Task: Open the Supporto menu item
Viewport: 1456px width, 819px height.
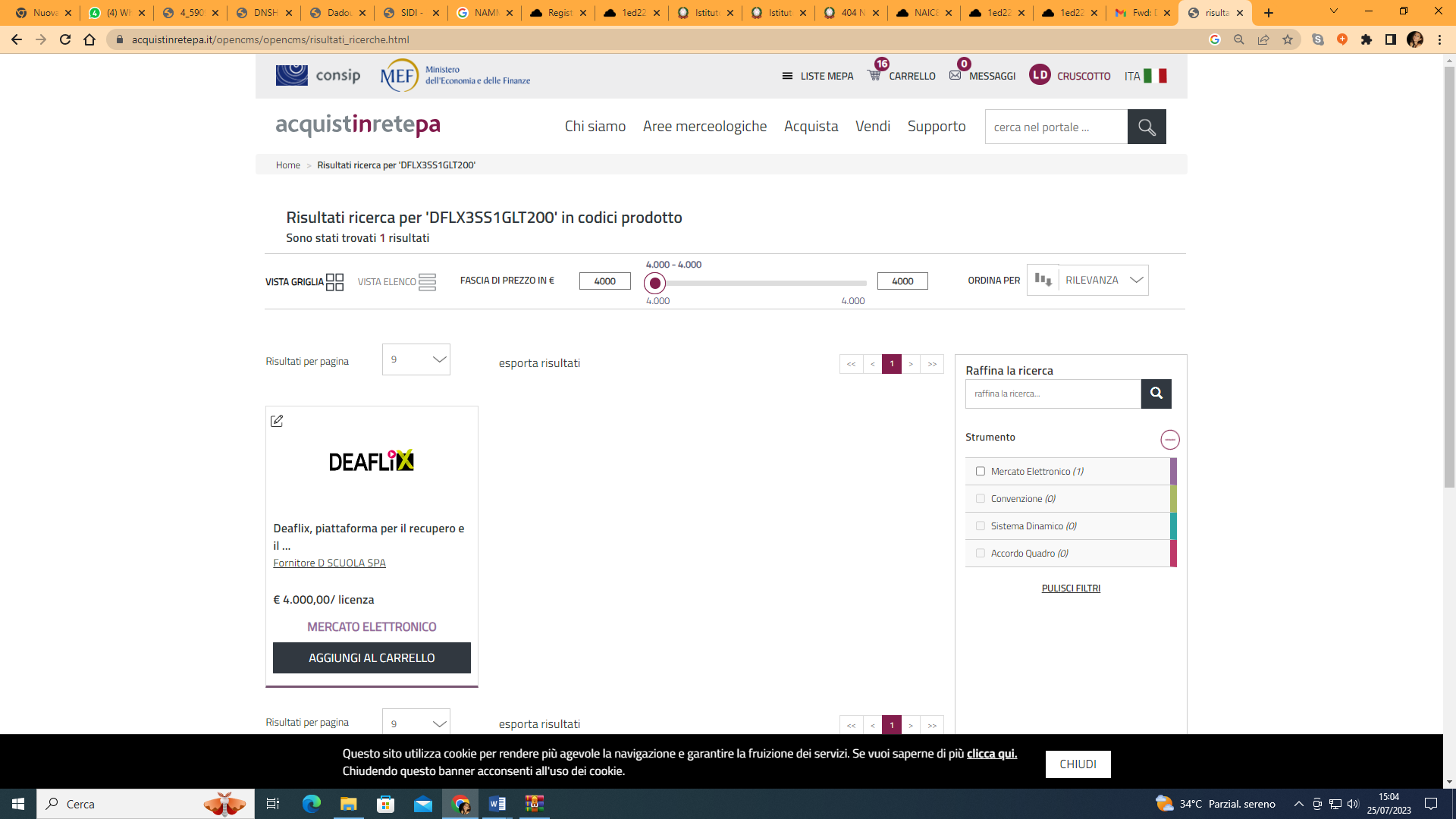Action: (936, 127)
